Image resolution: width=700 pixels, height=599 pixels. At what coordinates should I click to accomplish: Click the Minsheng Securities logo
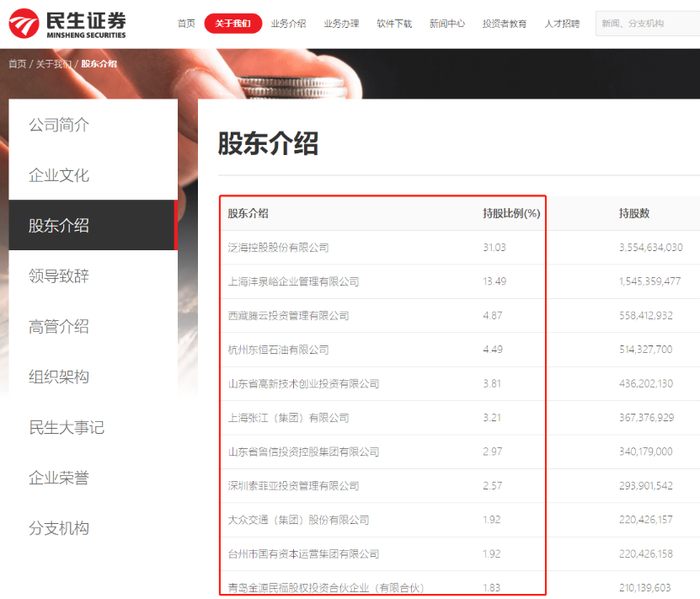click(67, 24)
